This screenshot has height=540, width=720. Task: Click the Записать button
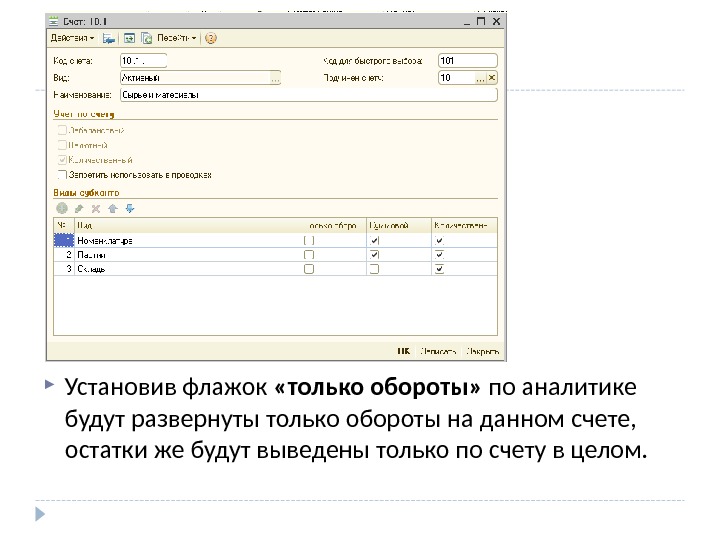pyautogui.click(x=438, y=351)
